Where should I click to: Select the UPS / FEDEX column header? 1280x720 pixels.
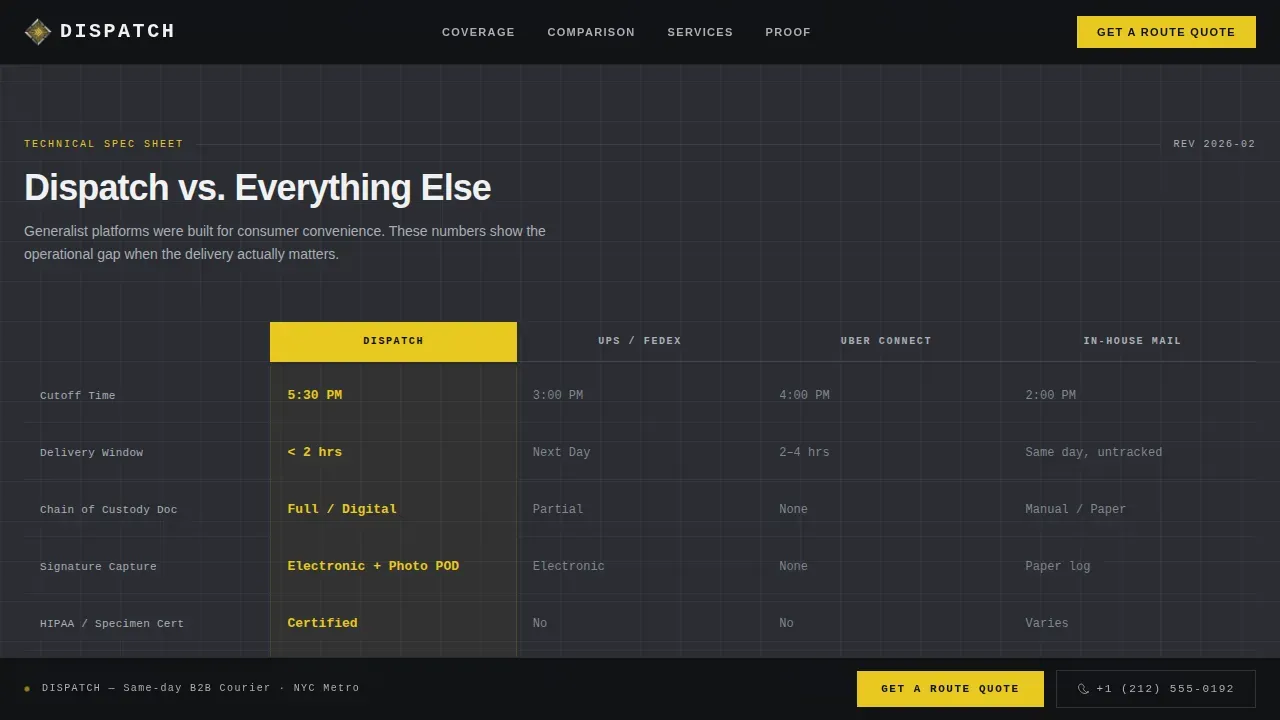pos(640,341)
